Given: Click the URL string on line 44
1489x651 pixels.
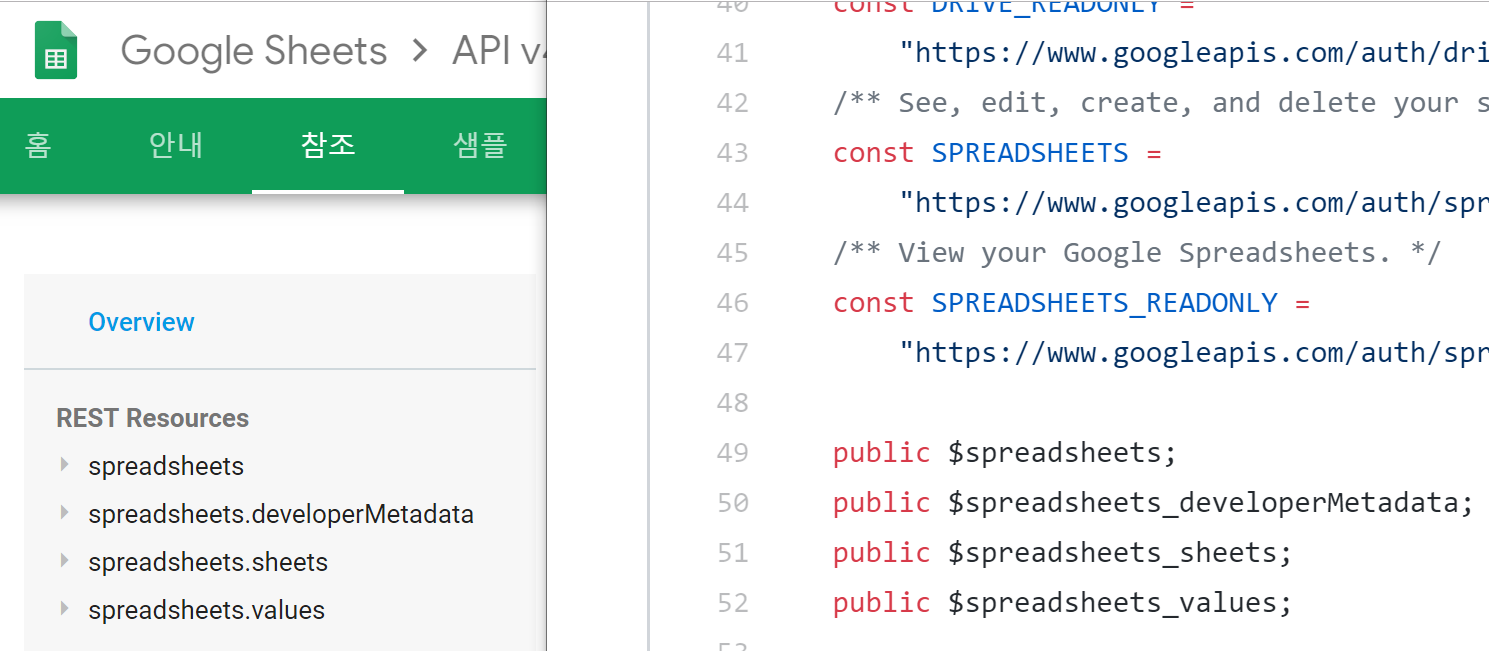Looking at the screenshot, I should point(1194,203).
